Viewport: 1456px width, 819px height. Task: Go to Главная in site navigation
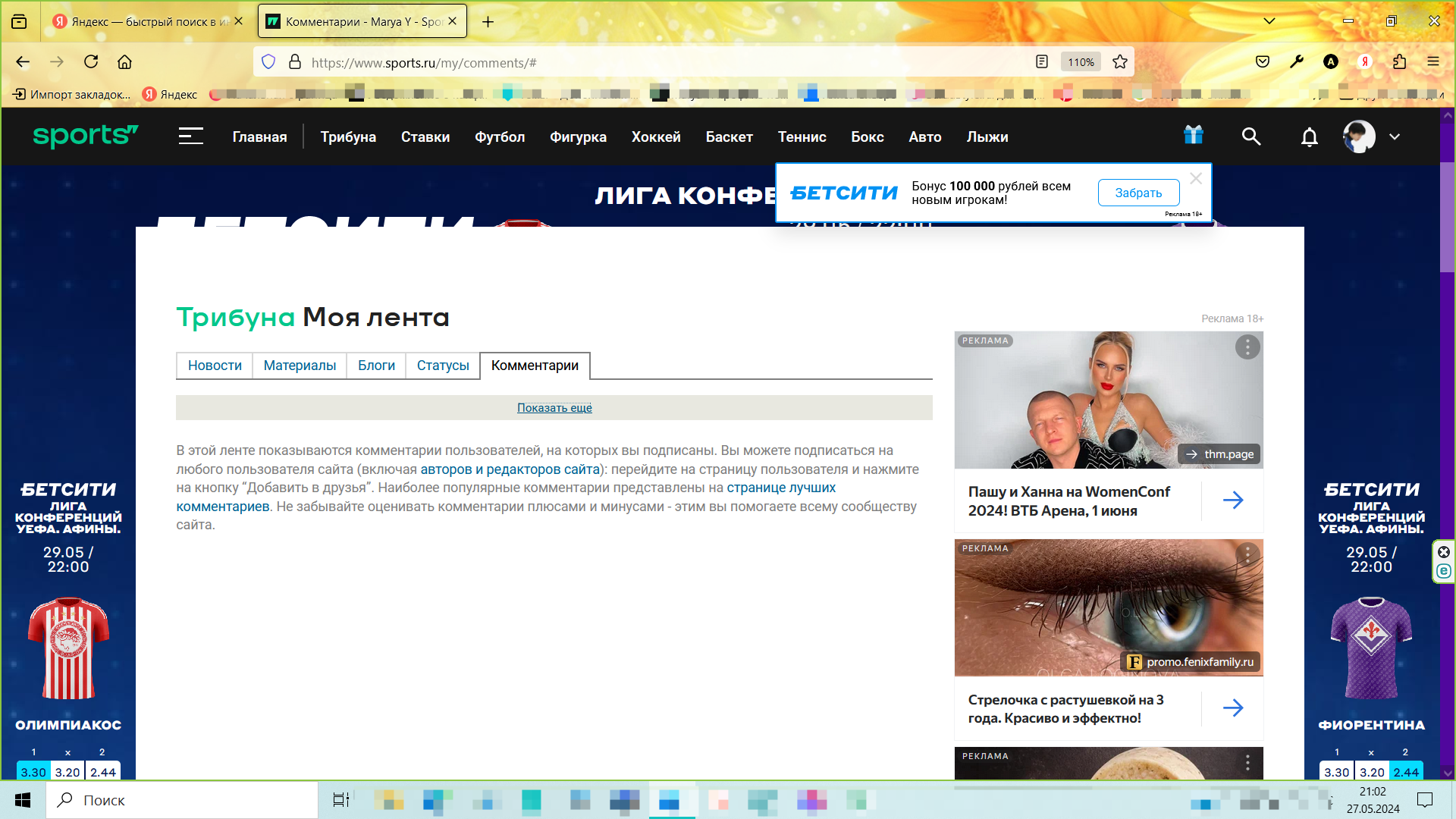(259, 136)
